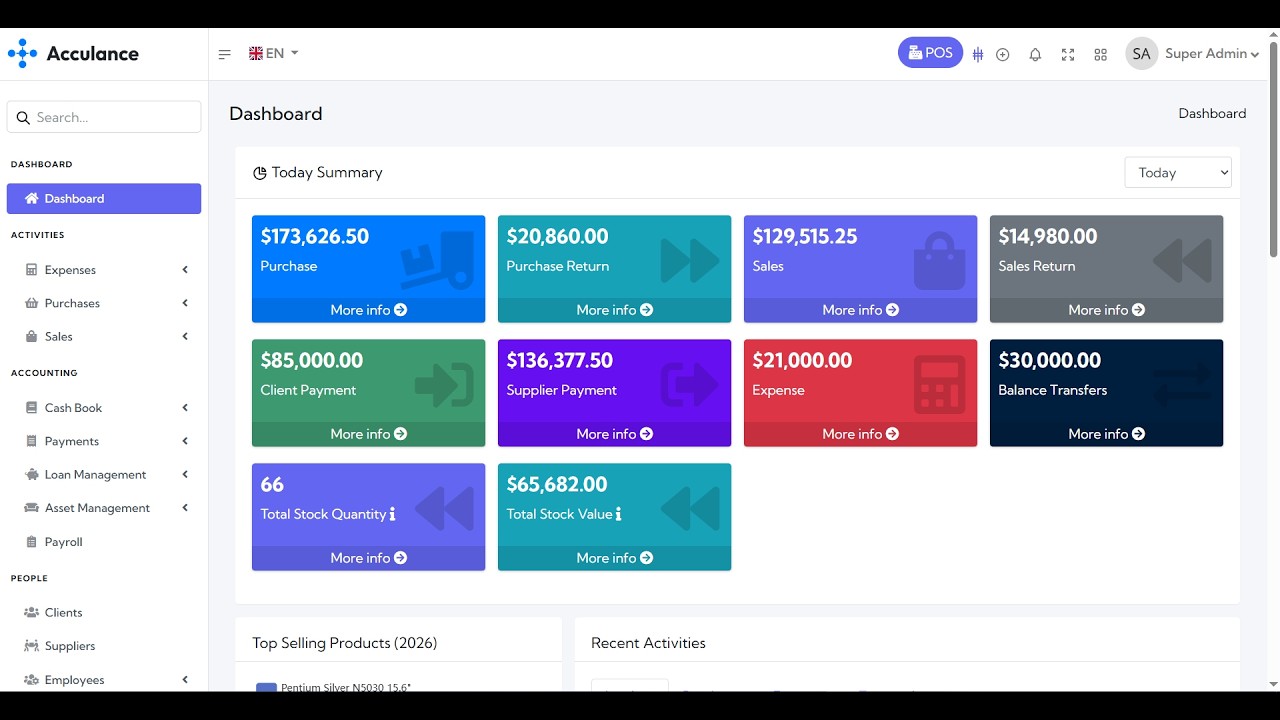The height and width of the screenshot is (720, 1280).
Task: Open More info on the Expense card
Action: click(x=860, y=434)
